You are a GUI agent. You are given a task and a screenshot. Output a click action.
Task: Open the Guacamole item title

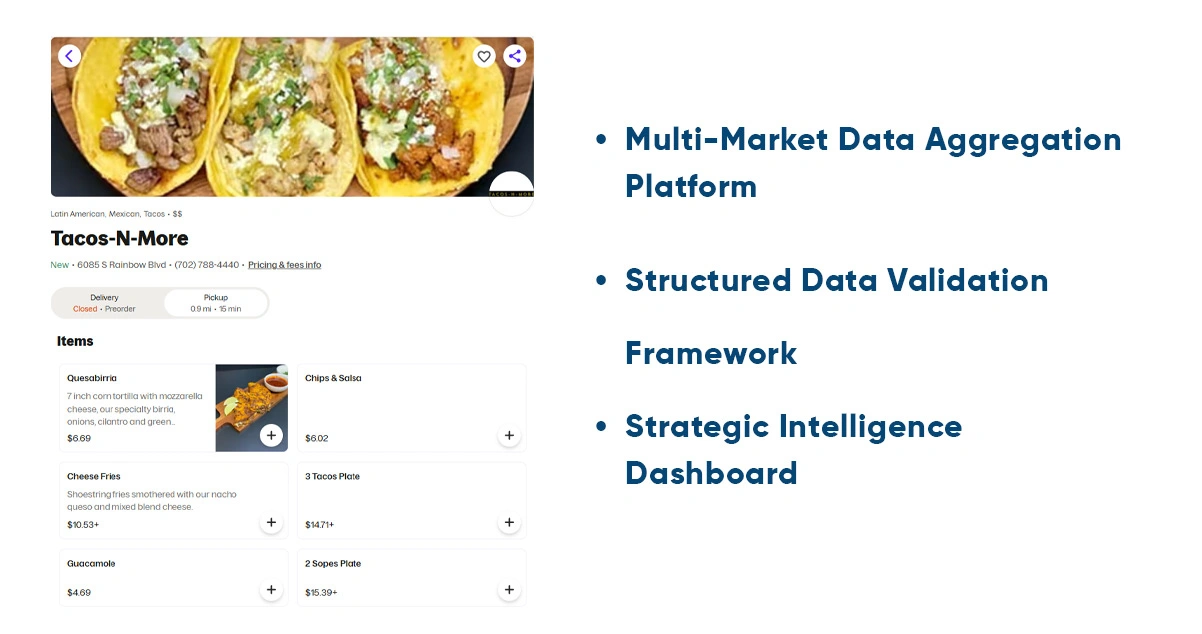click(91, 564)
